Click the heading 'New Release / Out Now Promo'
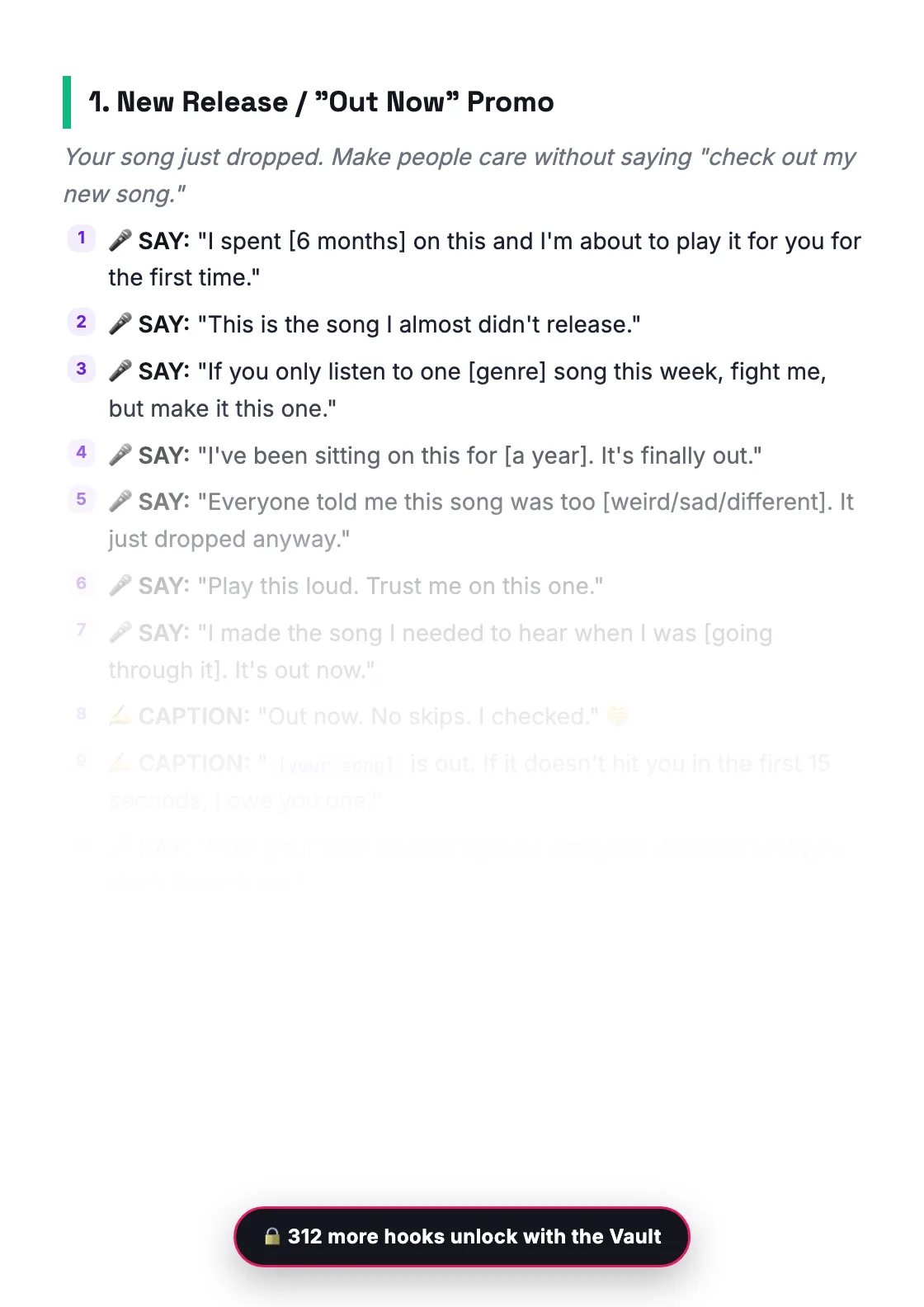This screenshot has height=1307, width=924. point(321,102)
